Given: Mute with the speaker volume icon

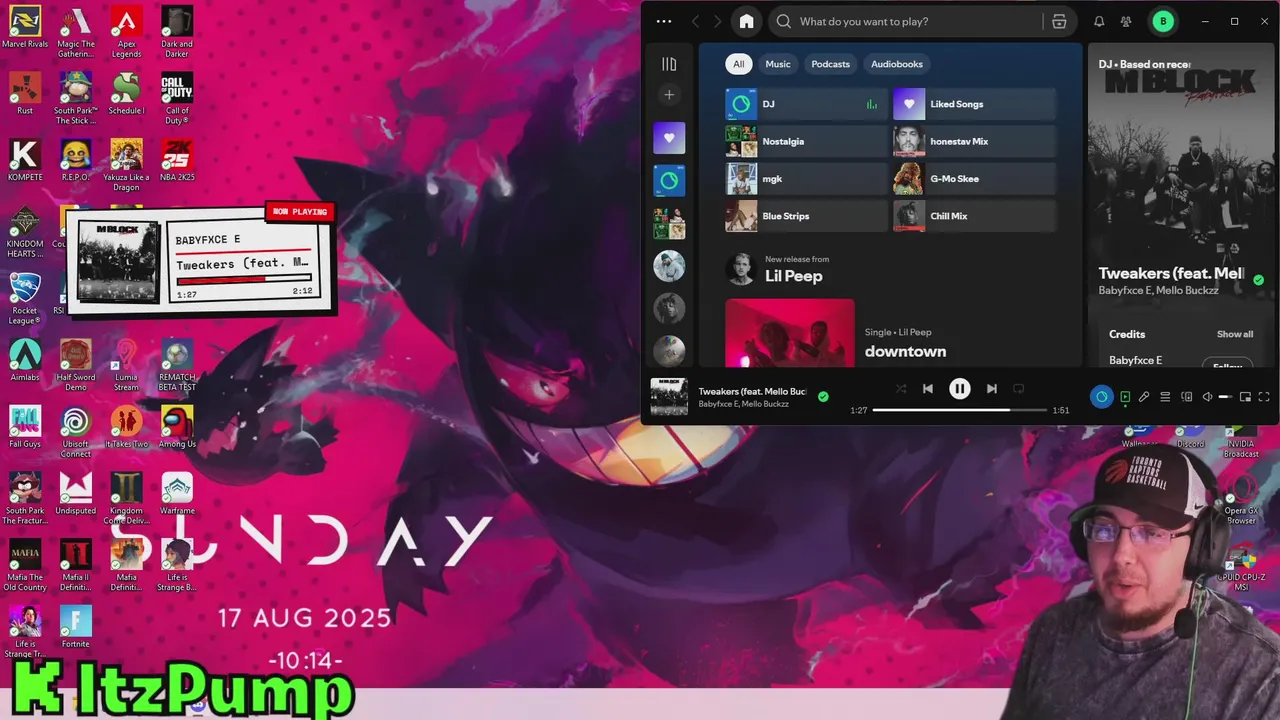Looking at the screenshot, I should click(1207, 397).
